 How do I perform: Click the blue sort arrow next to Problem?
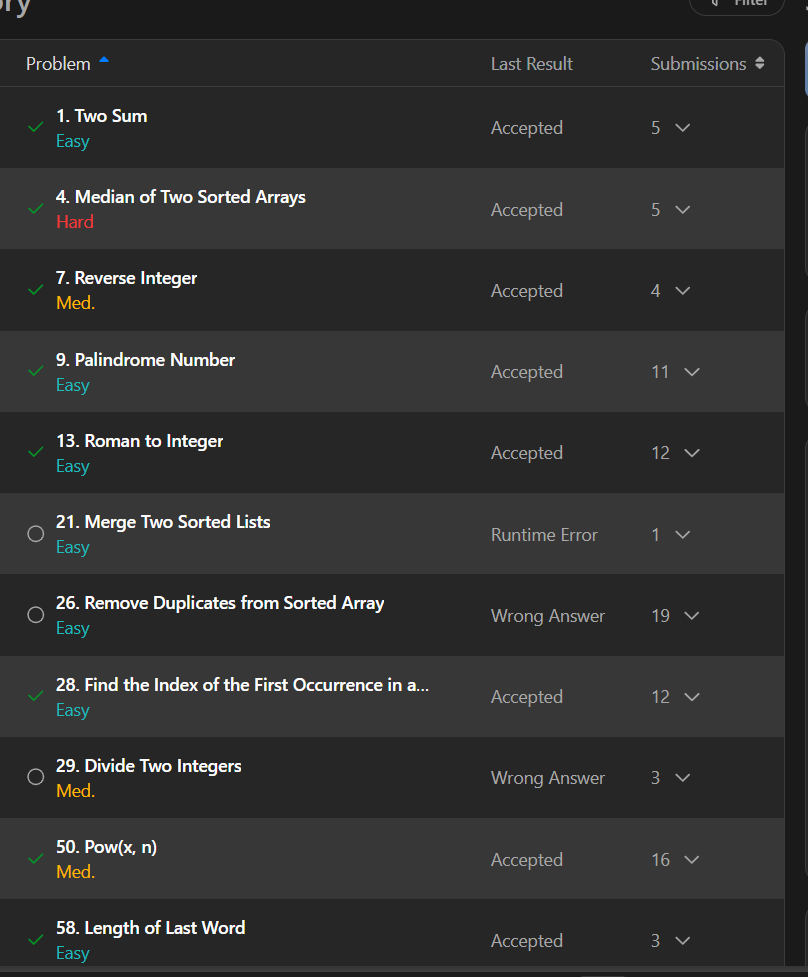104,60
